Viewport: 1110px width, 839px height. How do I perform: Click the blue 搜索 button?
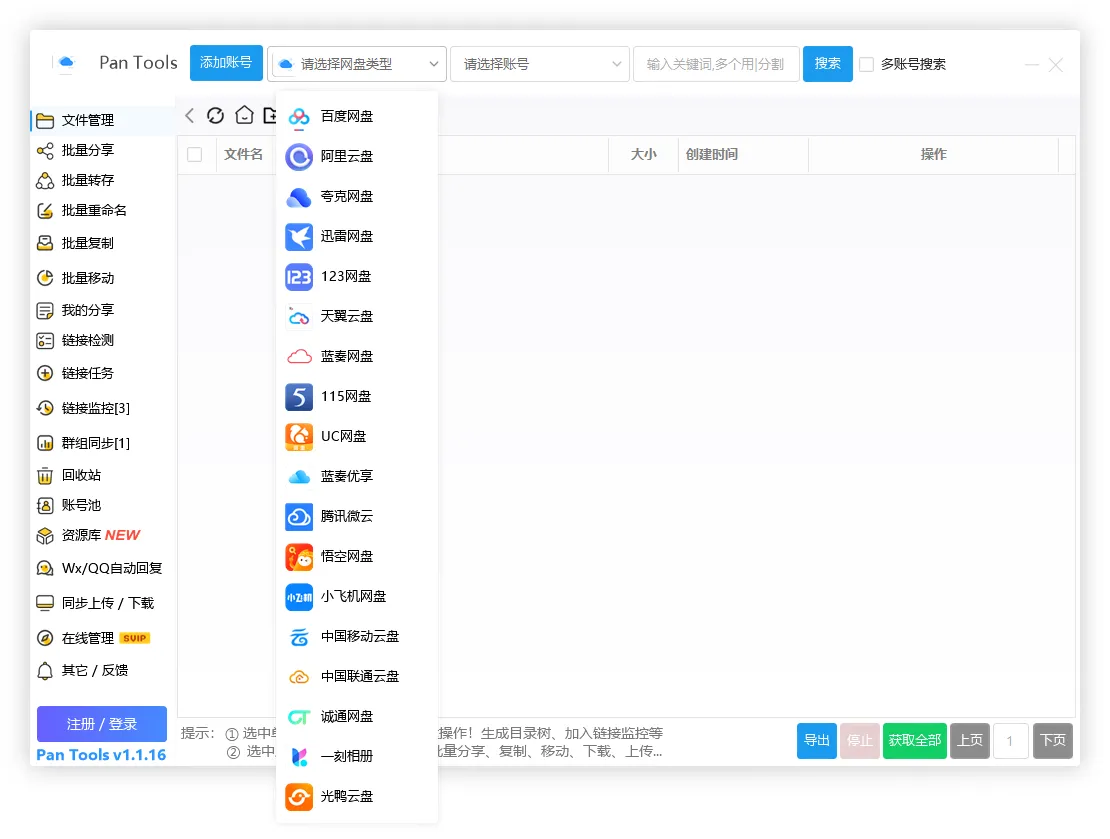828,64
